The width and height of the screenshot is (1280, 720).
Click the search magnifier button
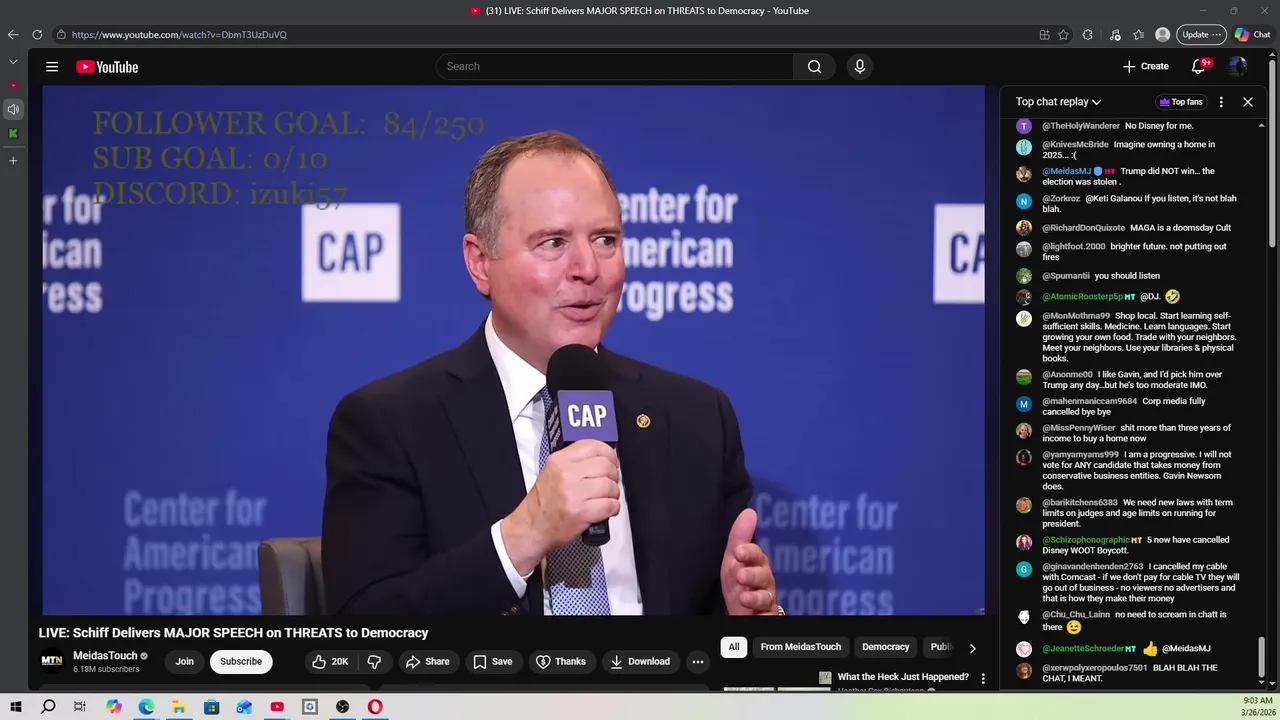click(814, 66)
